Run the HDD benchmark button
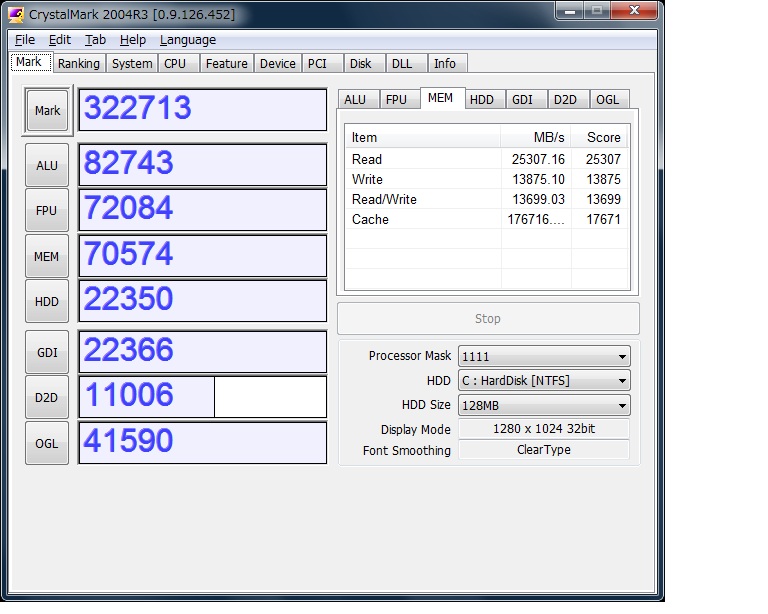 pyautogui.click(x=47, y=301)
